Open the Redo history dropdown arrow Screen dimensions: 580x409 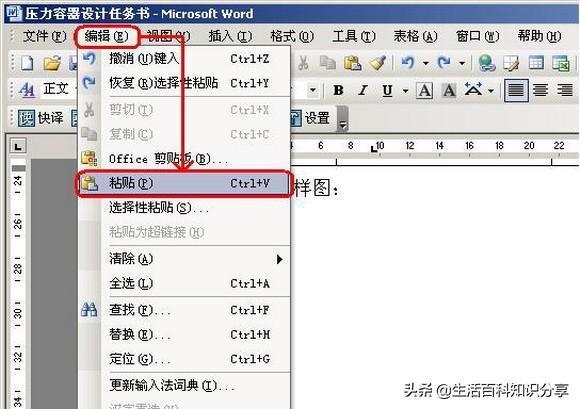(462, 63)
